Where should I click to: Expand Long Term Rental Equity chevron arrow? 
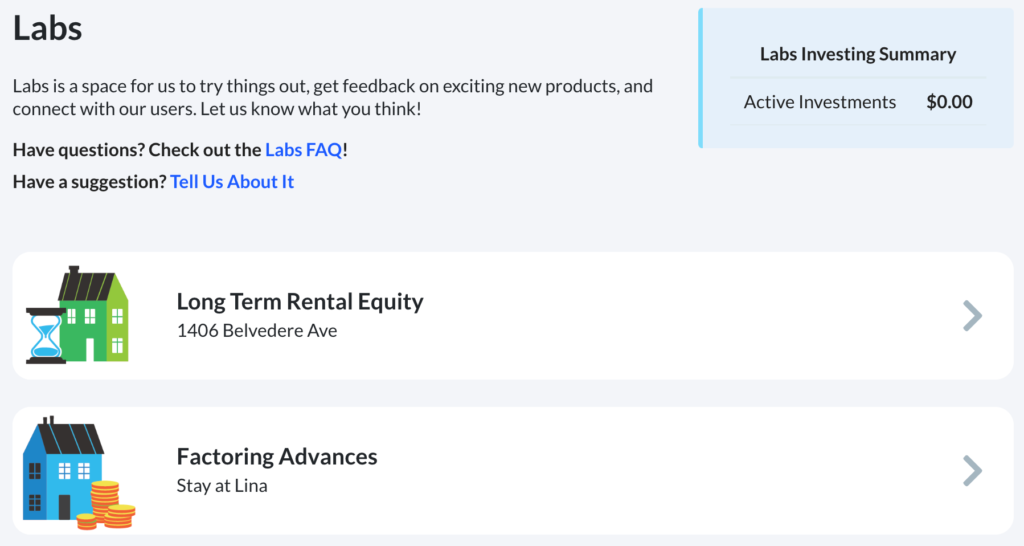coord(972,316)
